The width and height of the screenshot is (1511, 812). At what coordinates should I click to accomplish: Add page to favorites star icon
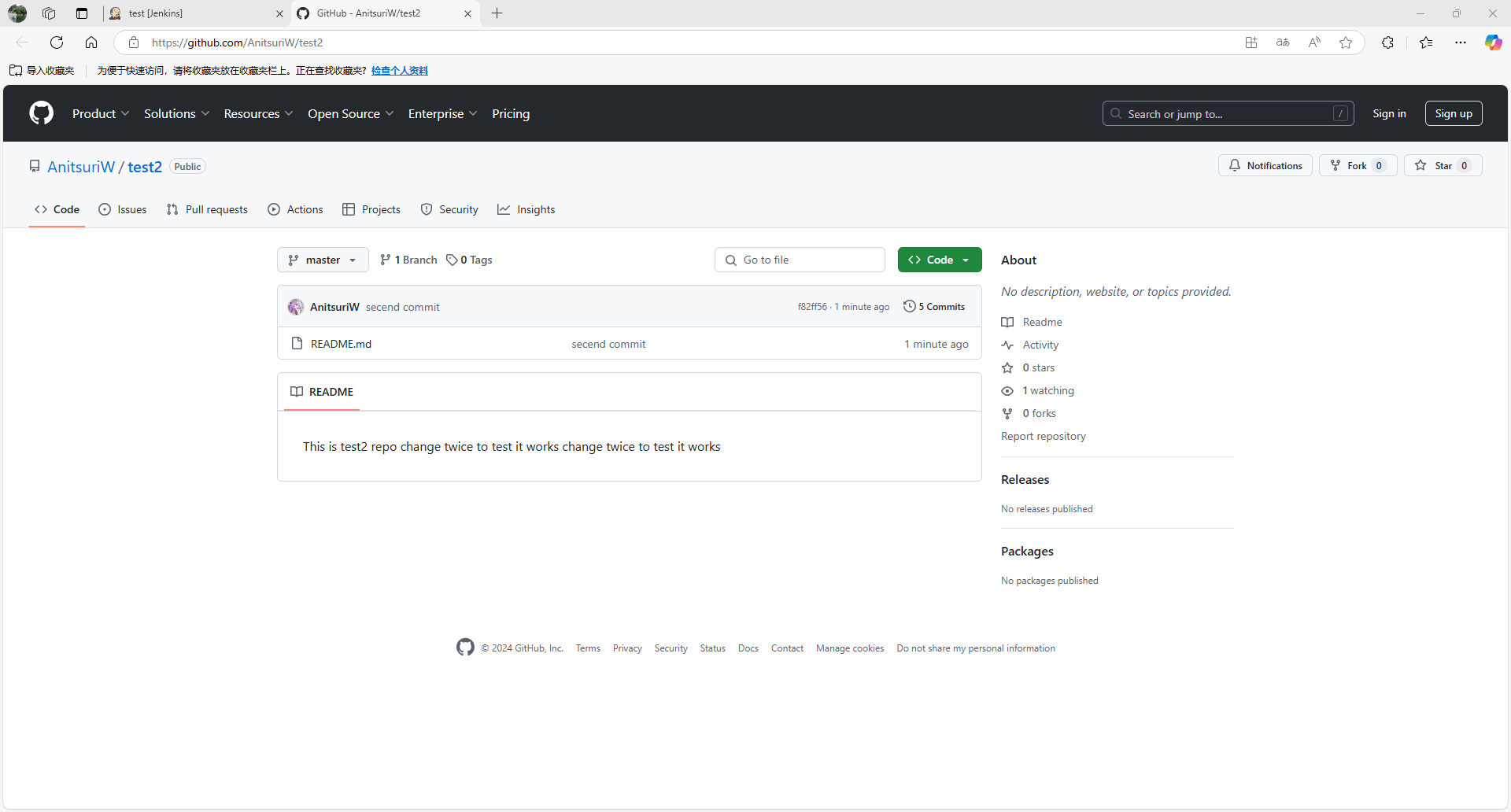coord(1346,42)
